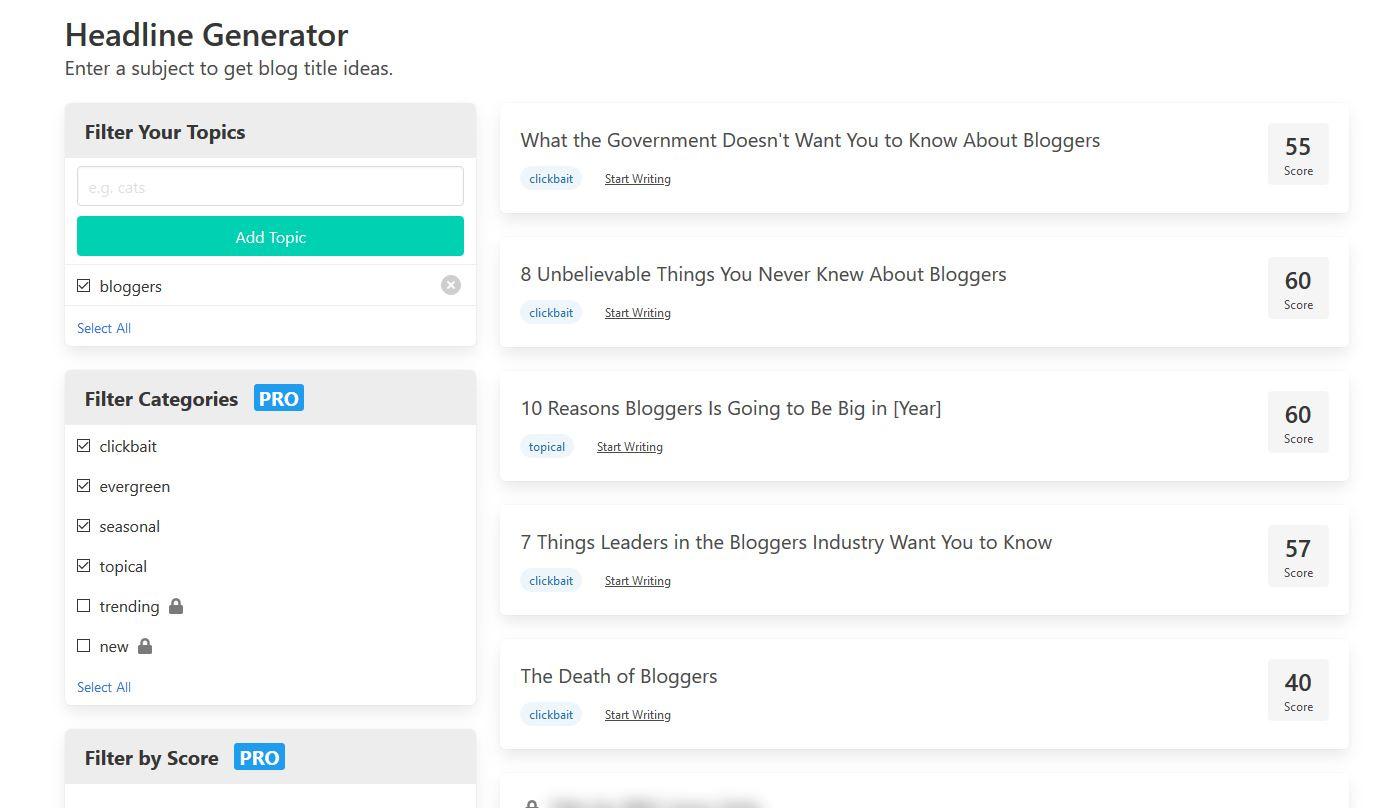Enable the trending category checkbox
The height and width of the screenshot is (808, 1380).
pyautogui.click(x=84, y=606)
